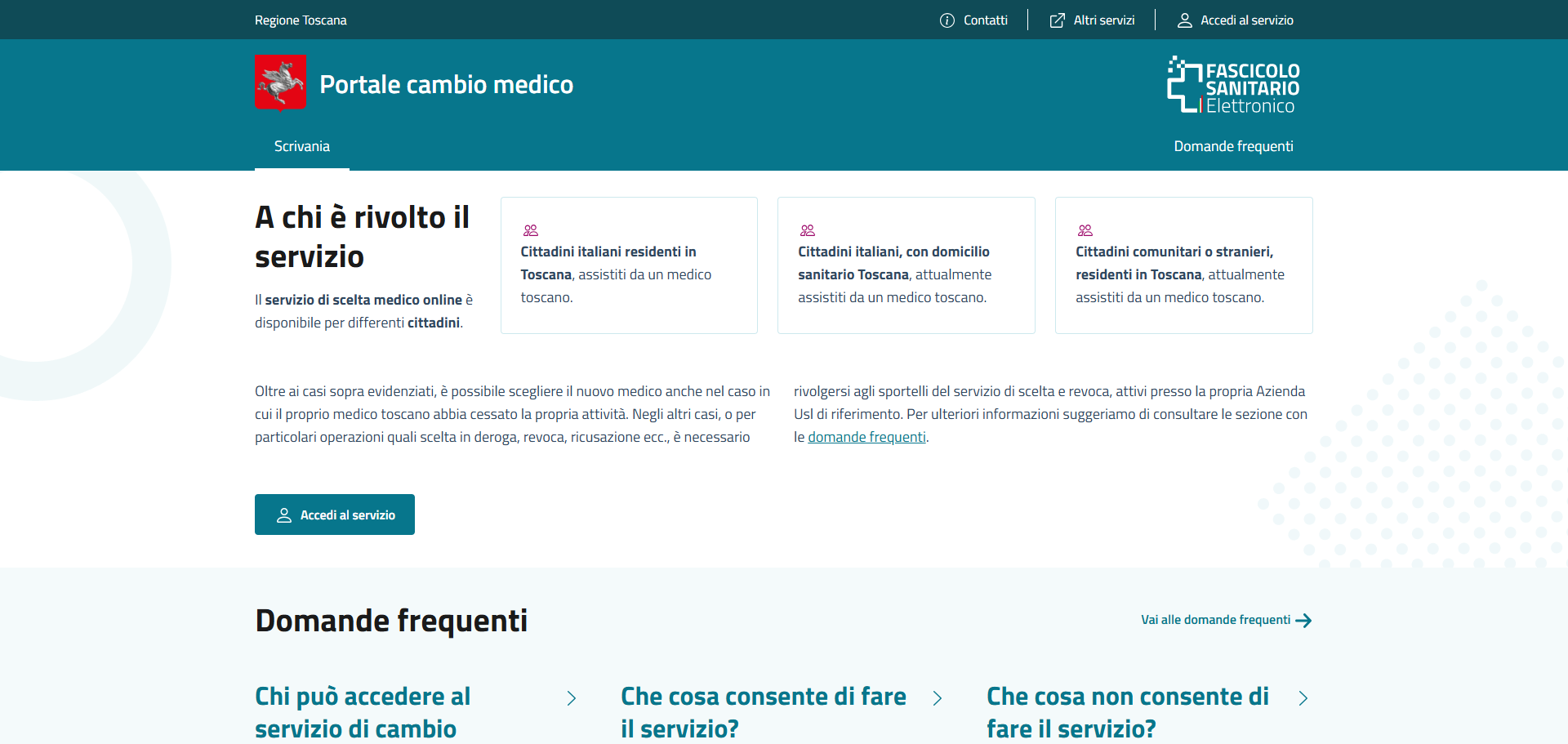1568x744 pixels.
Task: Expand chevron next to Chi può accedere
Action: [572, 698]
